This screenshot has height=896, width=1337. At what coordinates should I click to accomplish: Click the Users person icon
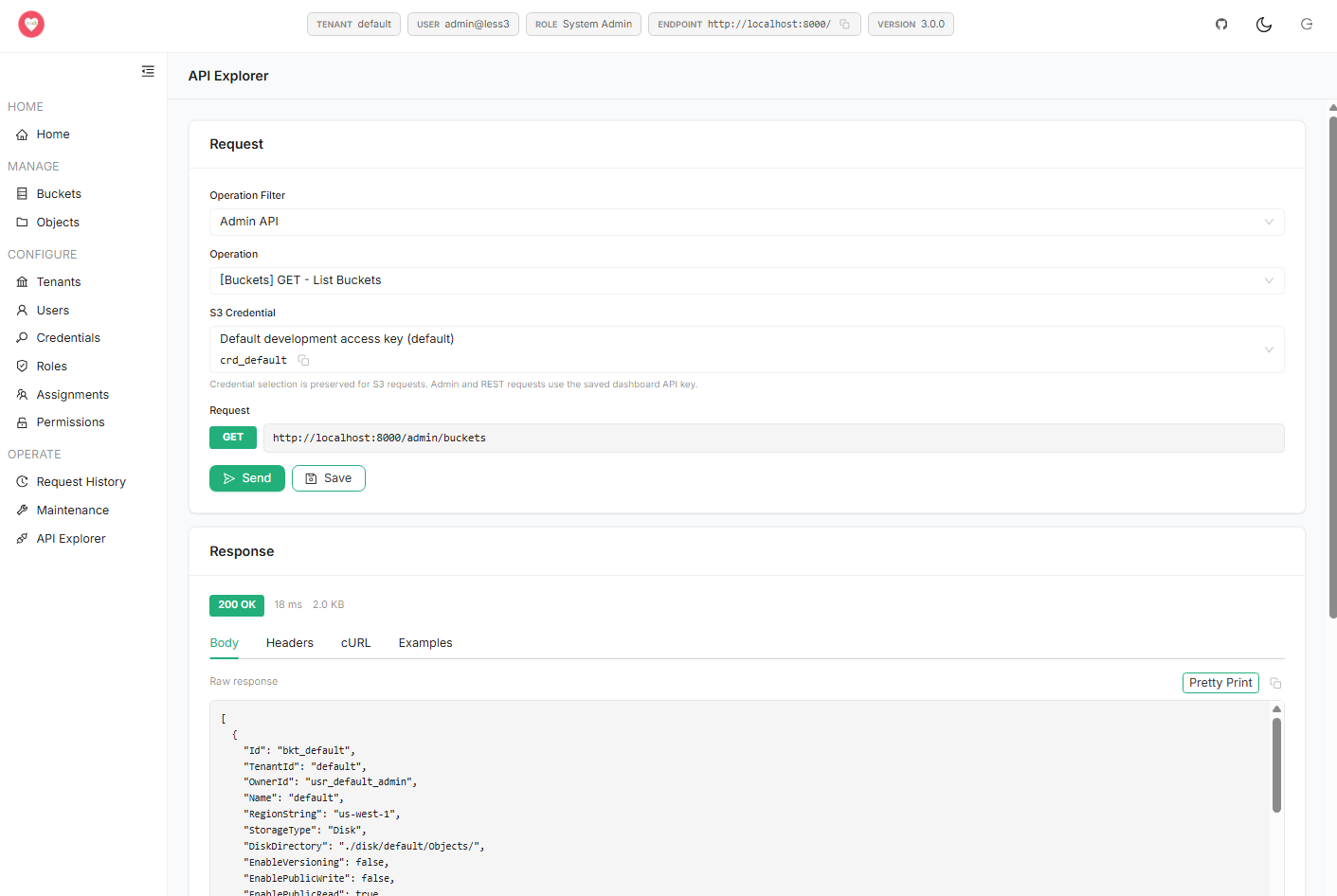[x=22, y=310]
